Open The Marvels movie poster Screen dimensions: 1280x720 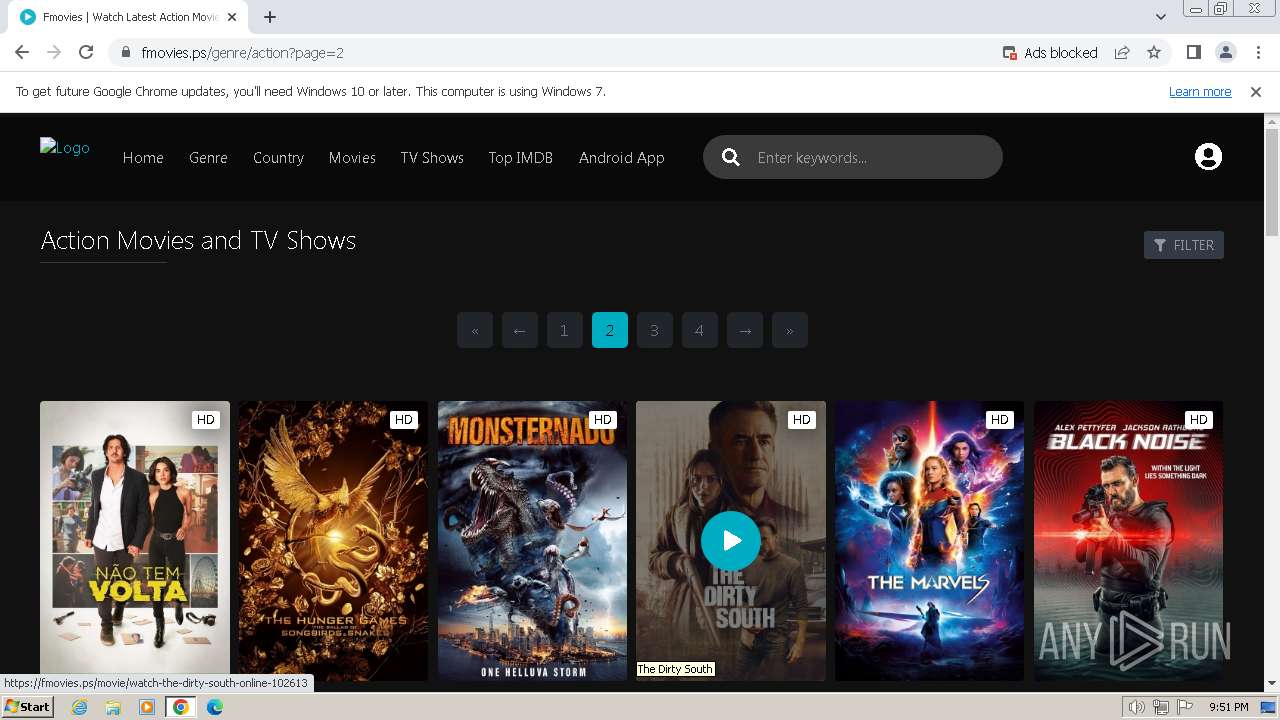[x=929, y=541]
